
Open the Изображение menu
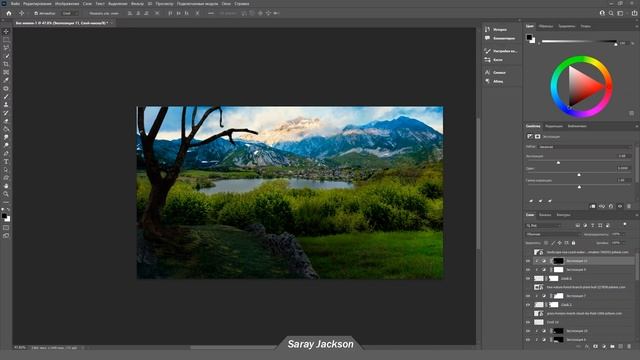pyautogui.click(x=67, y=4)
